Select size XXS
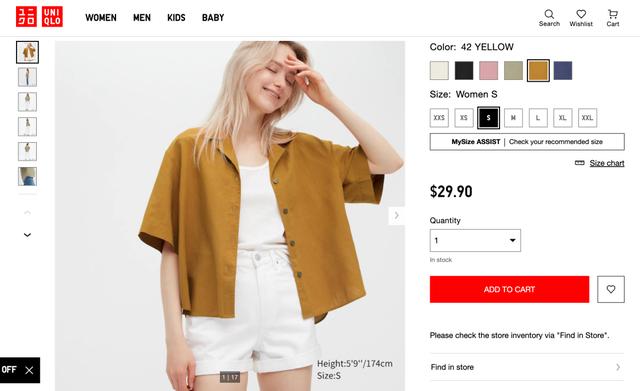This screenshot has height=391, width=640. coord(439,118)
